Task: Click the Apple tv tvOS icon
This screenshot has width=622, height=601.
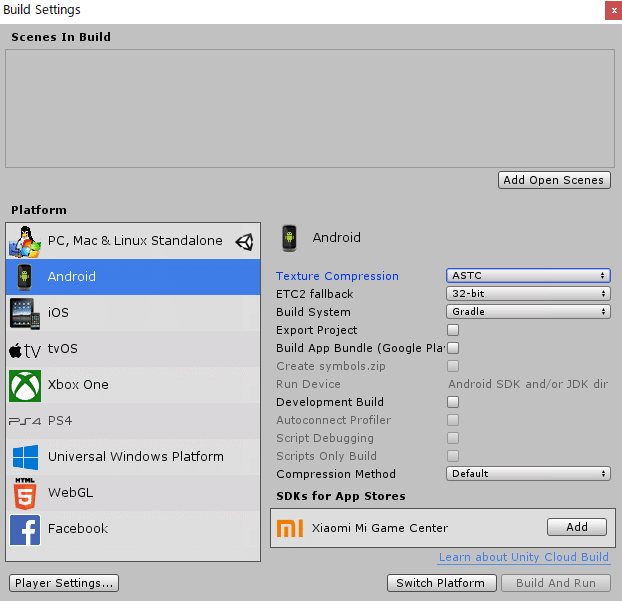Action: pos(25,350)
